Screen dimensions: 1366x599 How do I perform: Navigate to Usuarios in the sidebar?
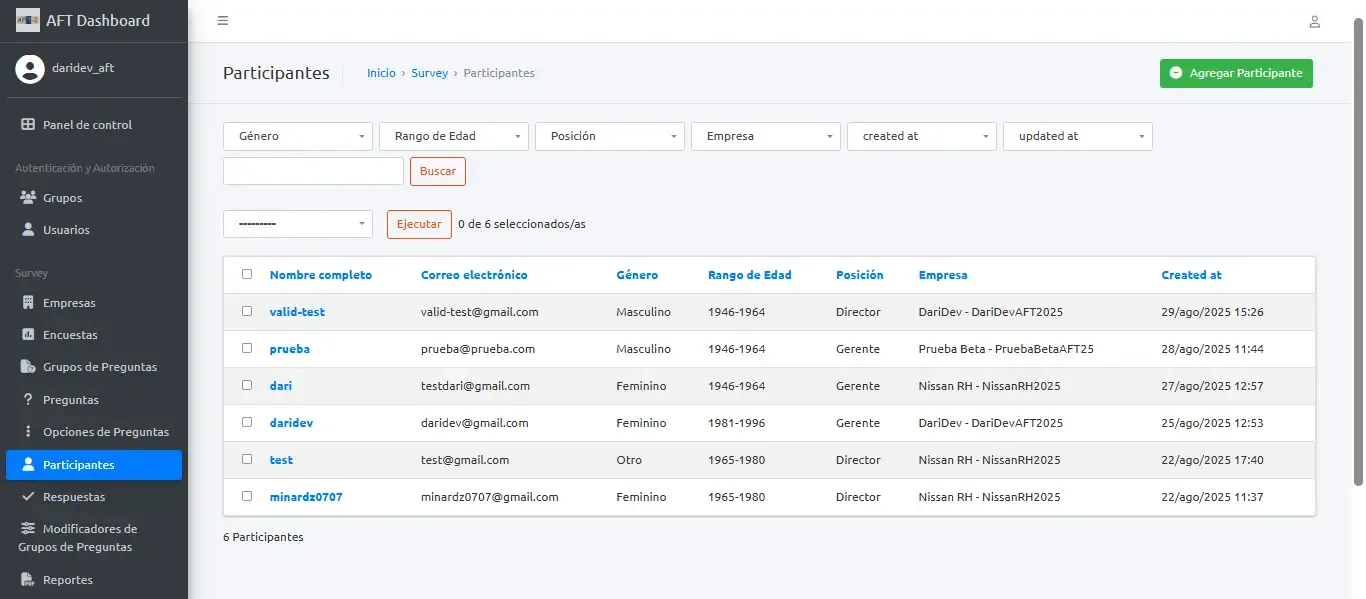[x=64, y=229]
